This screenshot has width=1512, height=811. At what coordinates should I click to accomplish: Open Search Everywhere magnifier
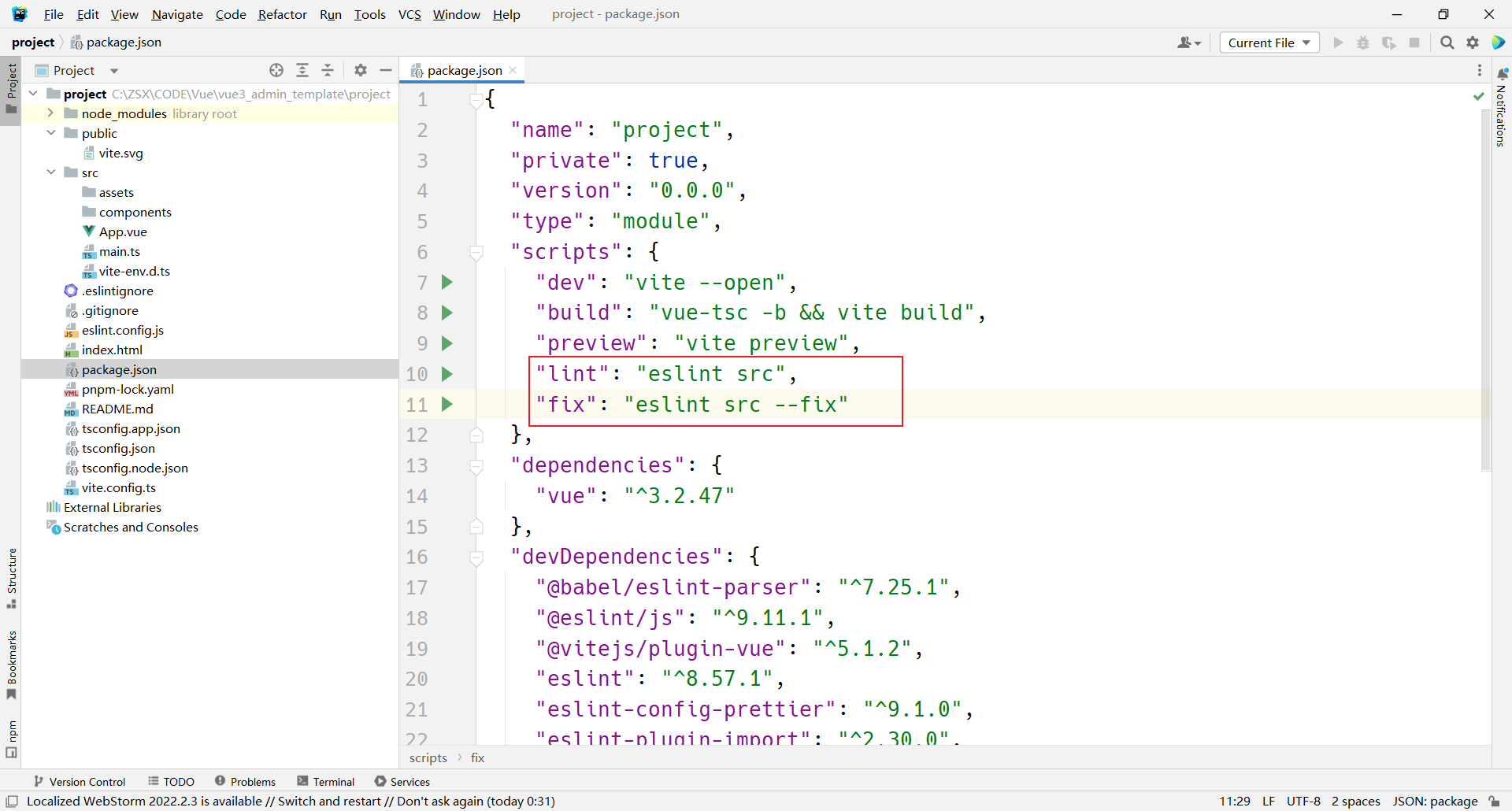click(1447, 43)
